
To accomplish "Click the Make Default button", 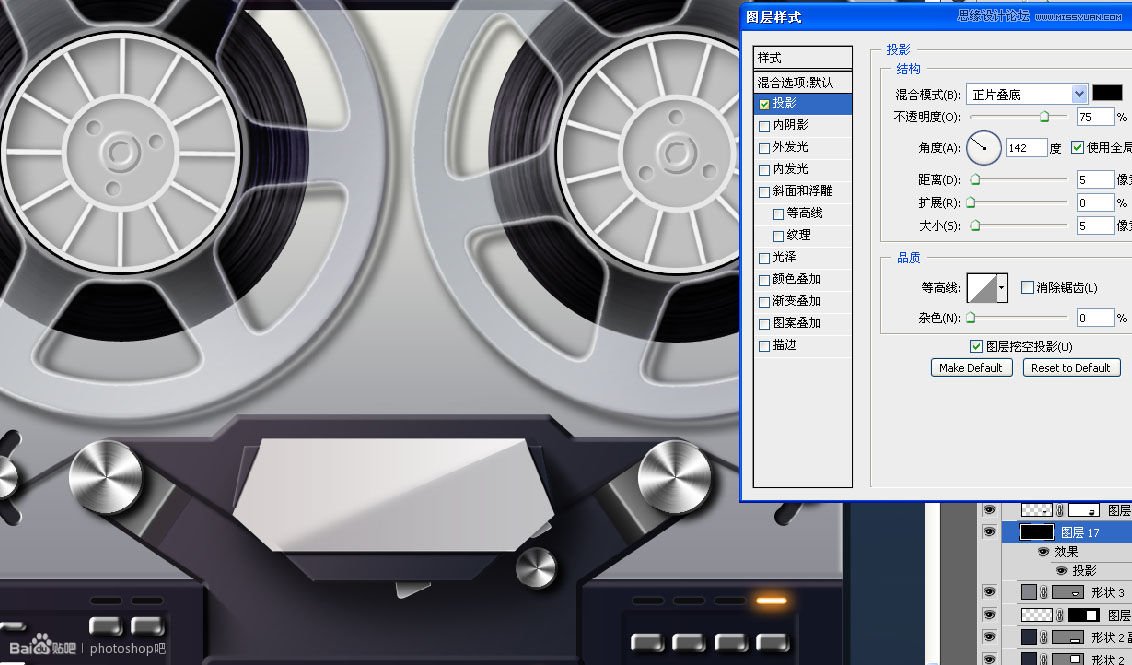I will coord(971,368).
